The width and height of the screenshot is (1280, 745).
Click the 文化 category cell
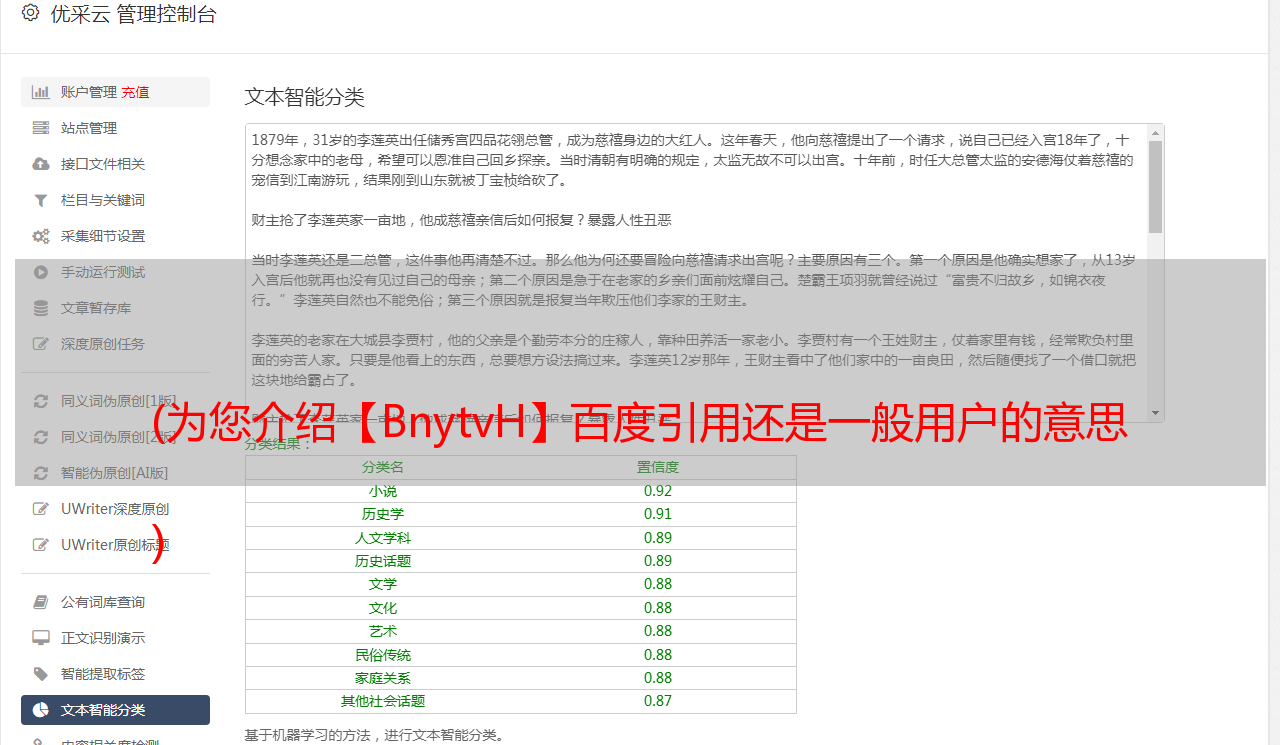[383, 608]
